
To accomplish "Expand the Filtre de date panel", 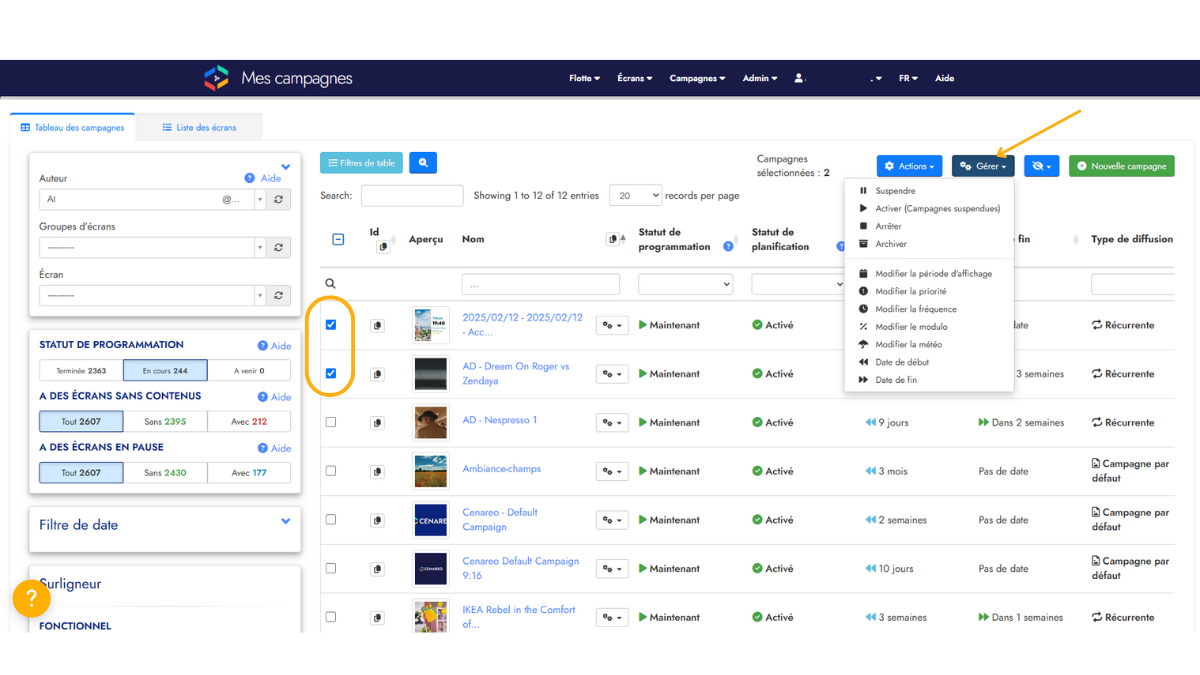I will click(286, 521).
